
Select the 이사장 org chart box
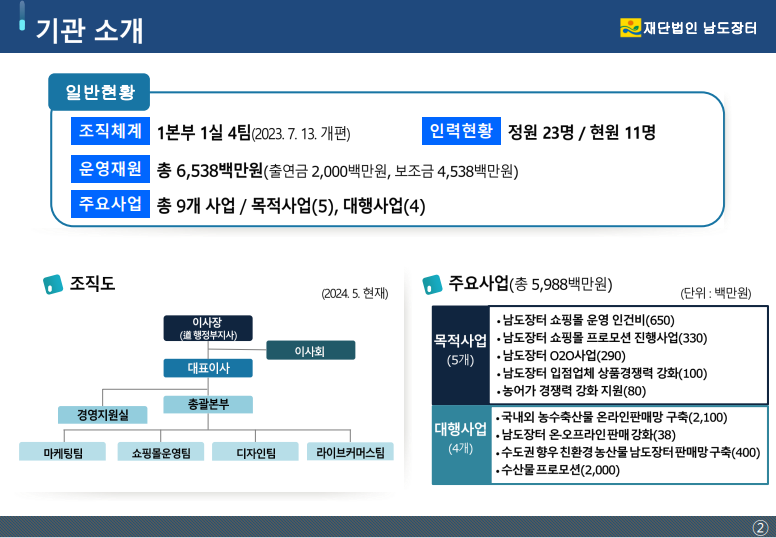(x=208, y=328)
